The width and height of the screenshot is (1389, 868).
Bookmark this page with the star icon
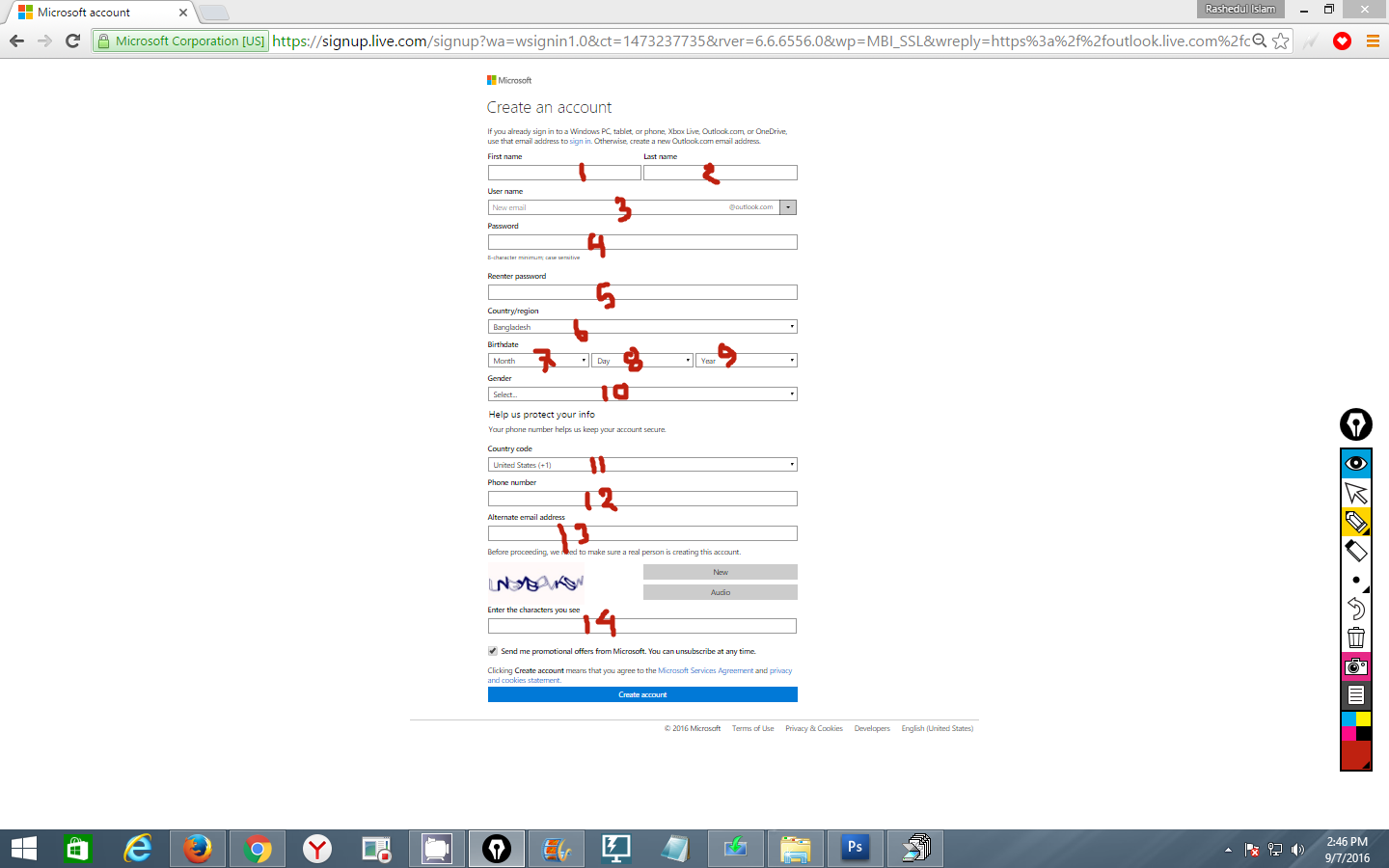1281,41
